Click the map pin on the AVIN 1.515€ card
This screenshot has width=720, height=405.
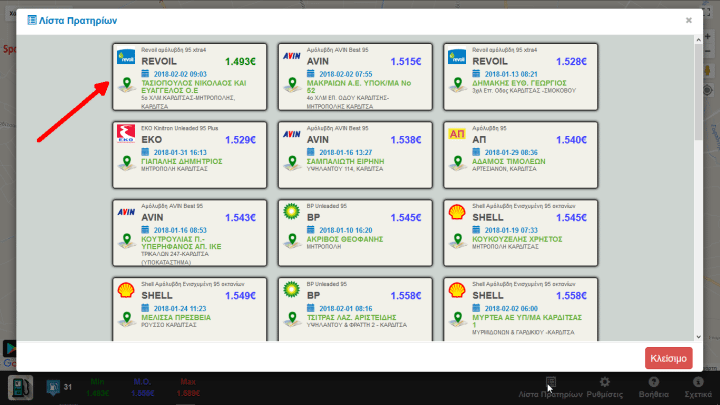click(292, 85)
